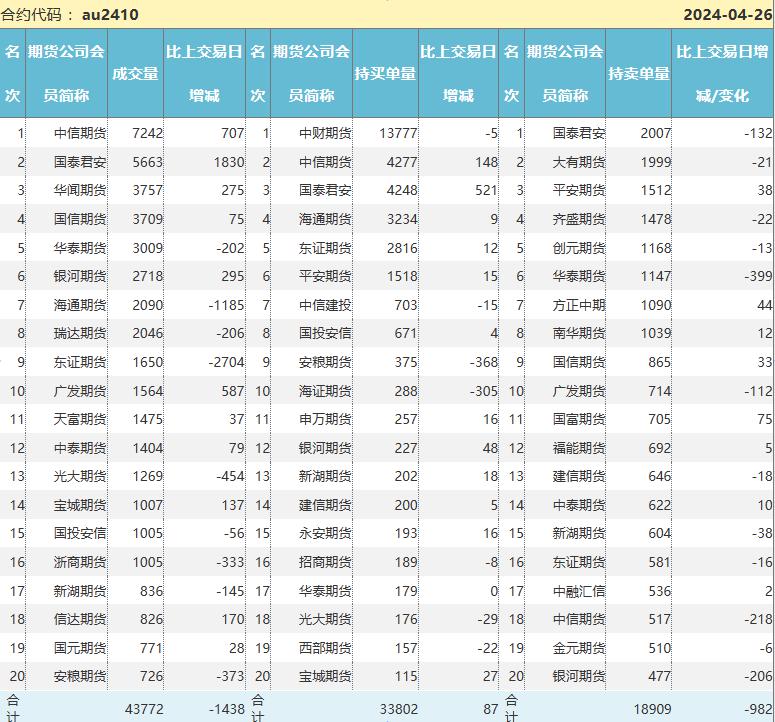This screenshot has width=775, height=722.
Task: Select the 信达期货 cell
Action: (80, 619)
